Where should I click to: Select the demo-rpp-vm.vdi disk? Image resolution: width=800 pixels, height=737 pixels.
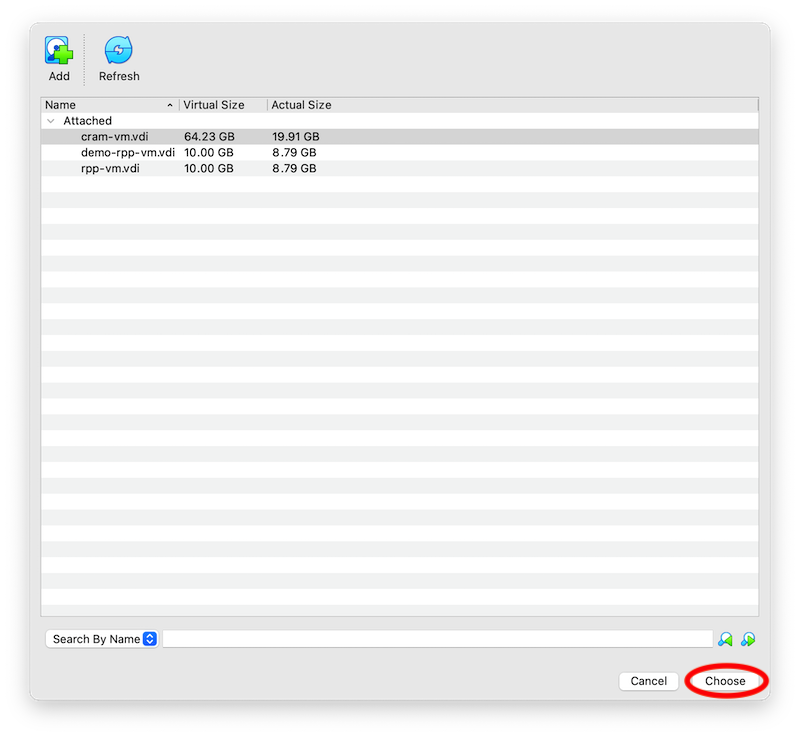click(x=127, y=152)
